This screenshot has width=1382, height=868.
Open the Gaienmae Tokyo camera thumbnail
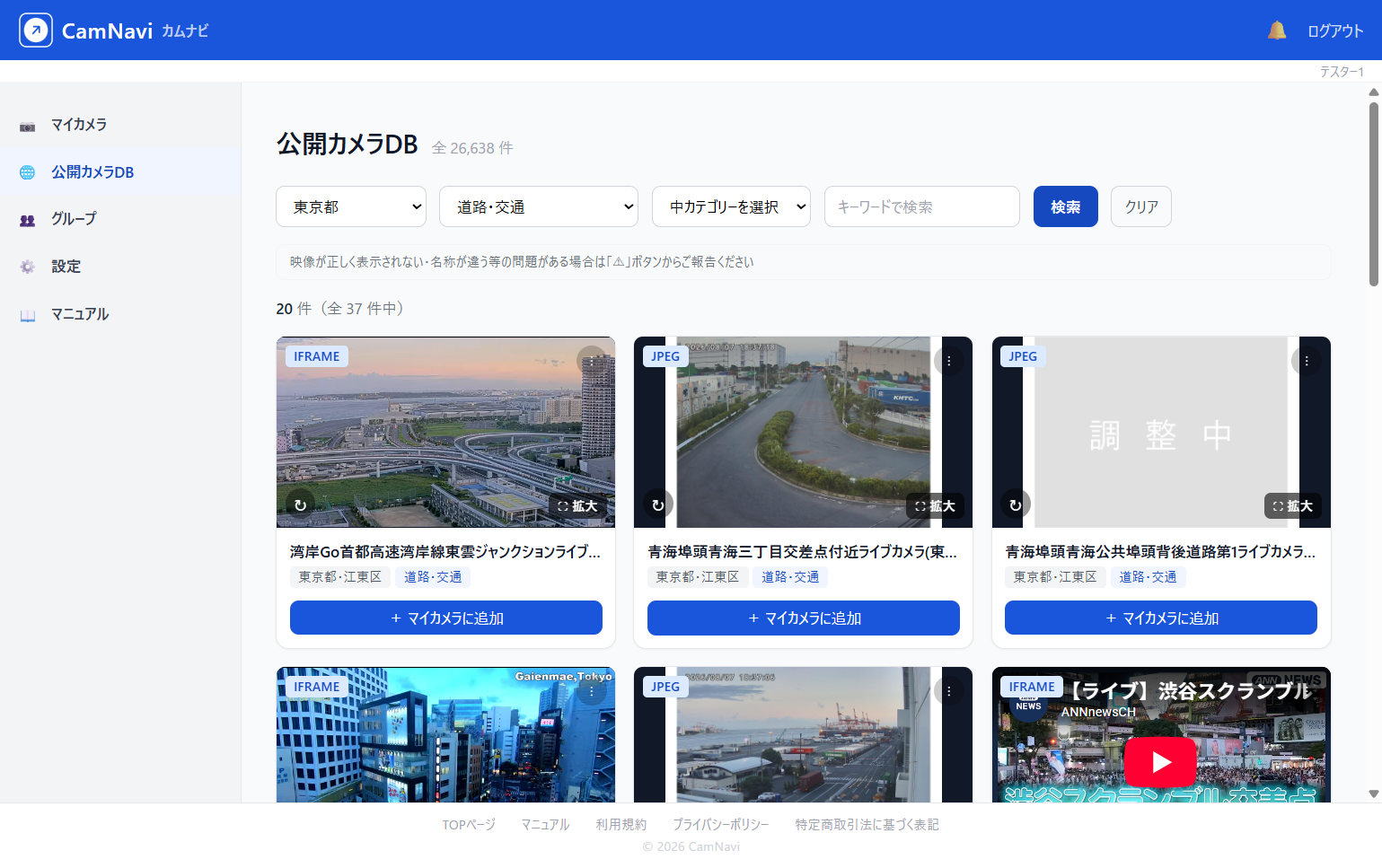coord(445,734)
